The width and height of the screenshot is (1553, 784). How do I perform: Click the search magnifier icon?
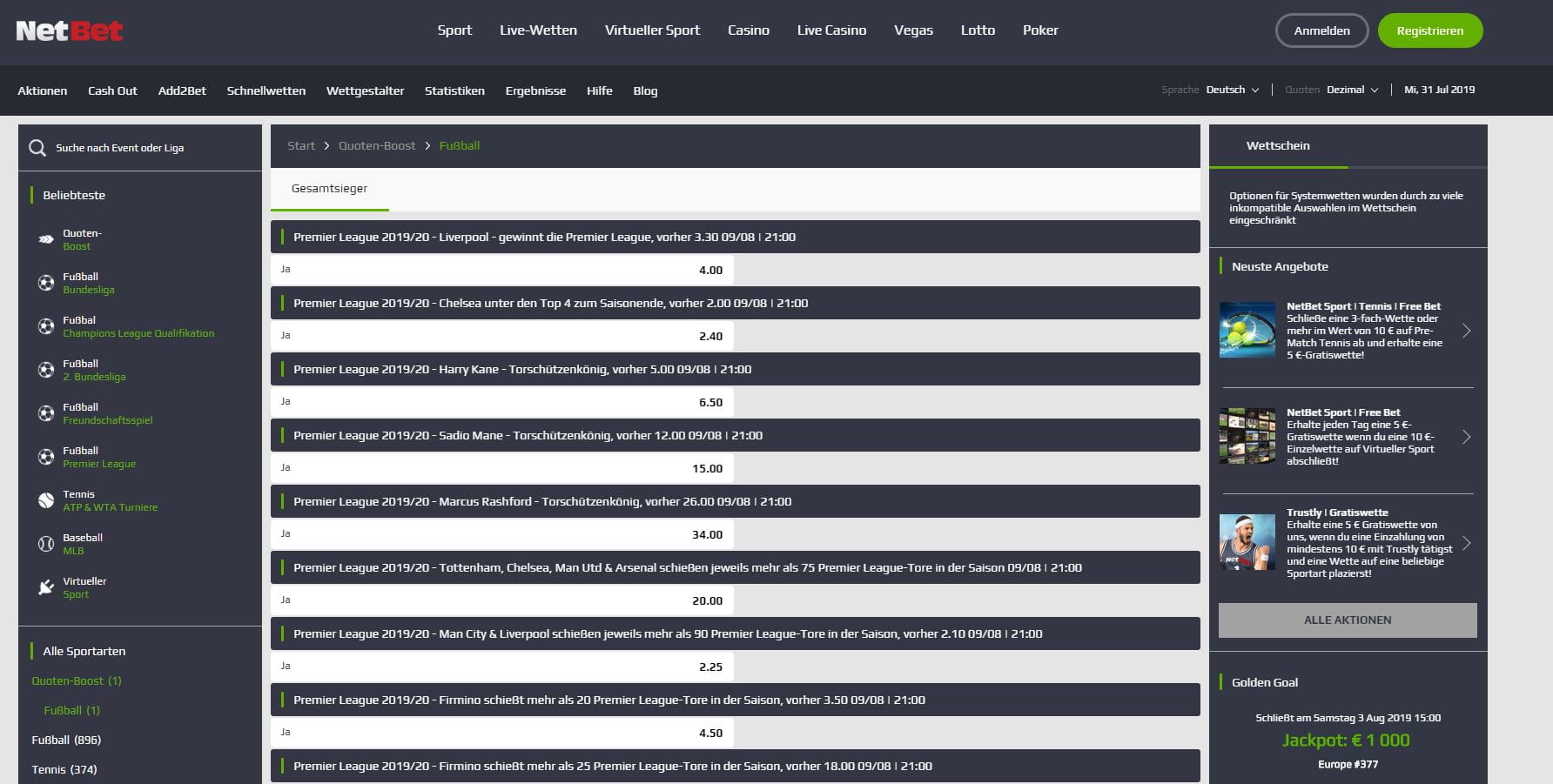click(37, 148)
